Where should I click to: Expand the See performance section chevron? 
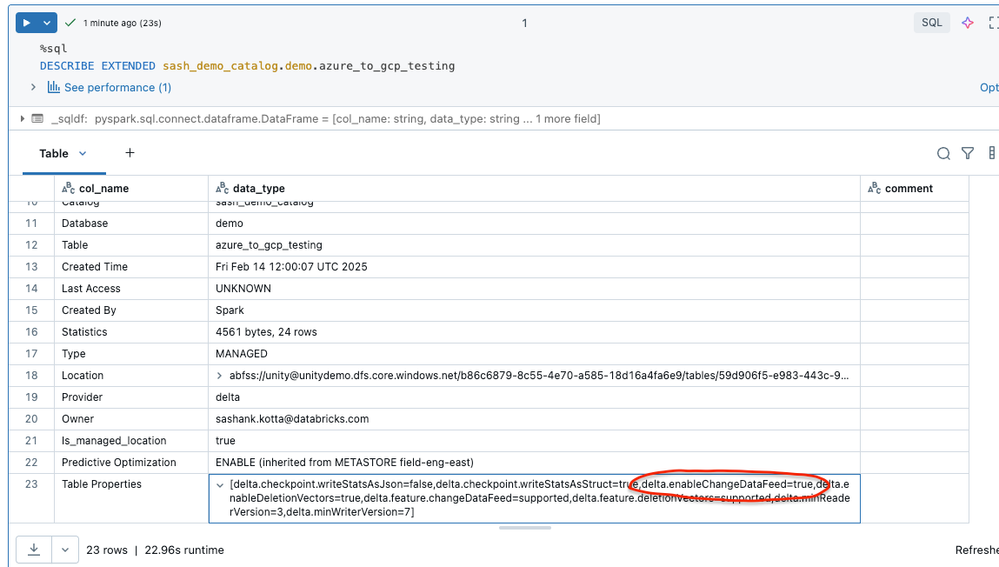33,88
